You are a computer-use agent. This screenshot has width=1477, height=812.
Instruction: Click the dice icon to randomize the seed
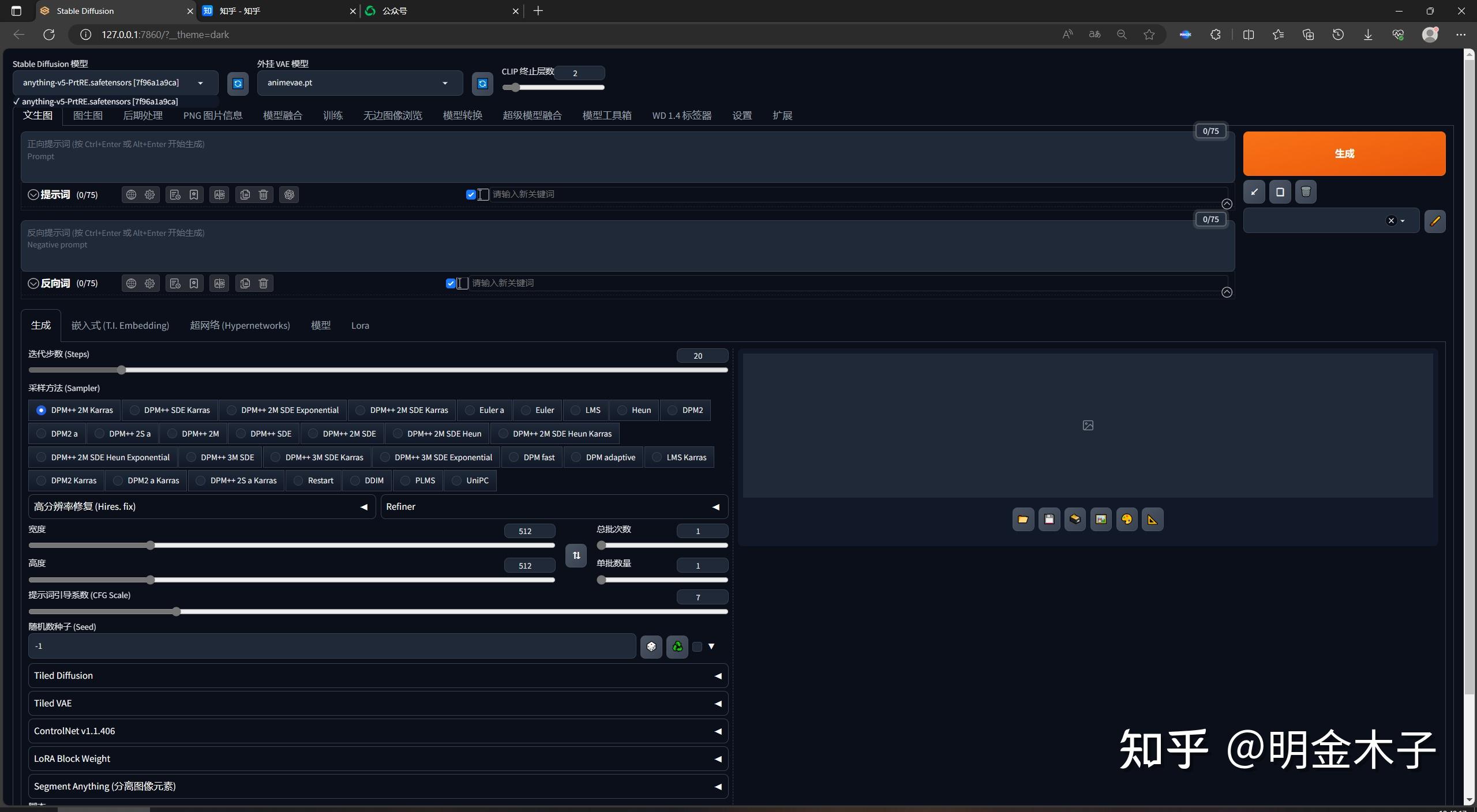(x=650, y=646)
